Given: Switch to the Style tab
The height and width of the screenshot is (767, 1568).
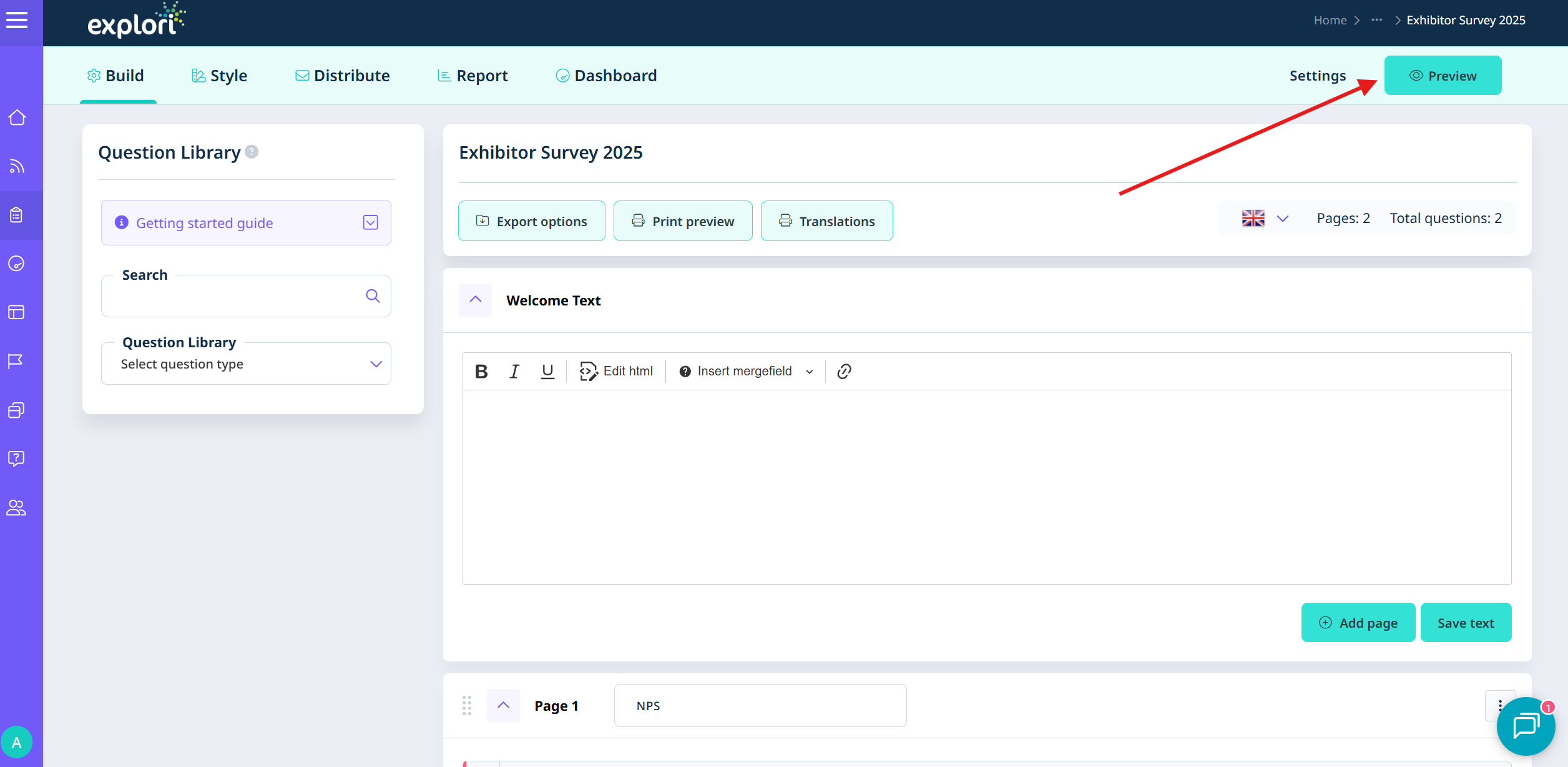Looking at the screenshot, I should pos(219,76).
